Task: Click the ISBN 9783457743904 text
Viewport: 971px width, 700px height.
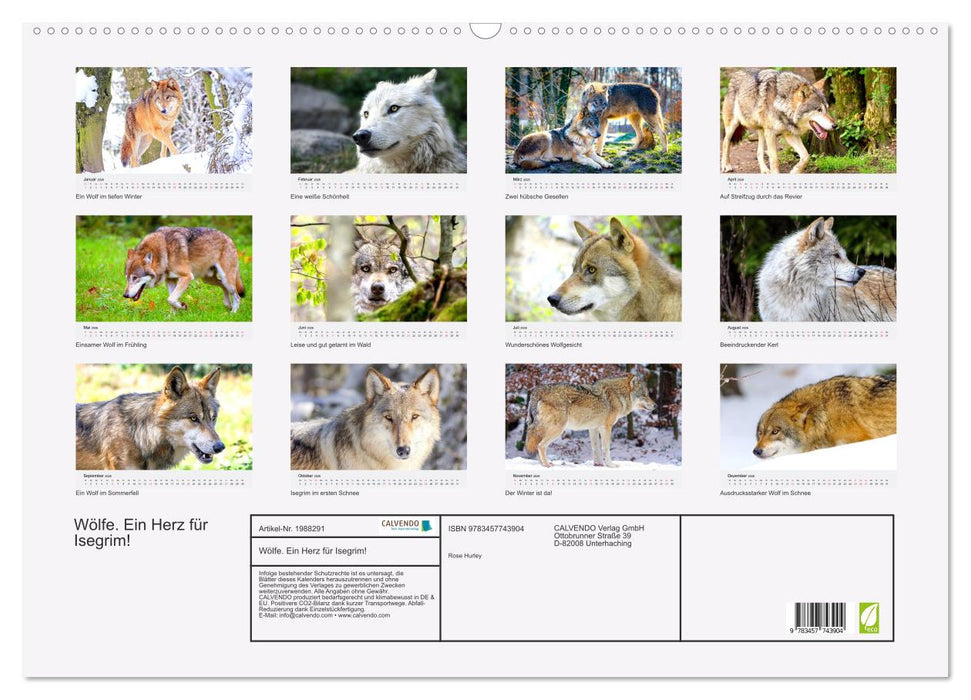Action: click(486, 528)
